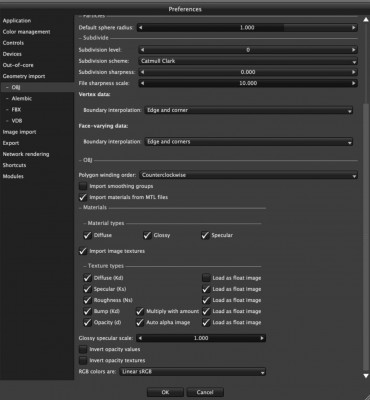Click the left arrow of Subdivision level slider
The image size is (370, 400).
click(x=142, y=50)
